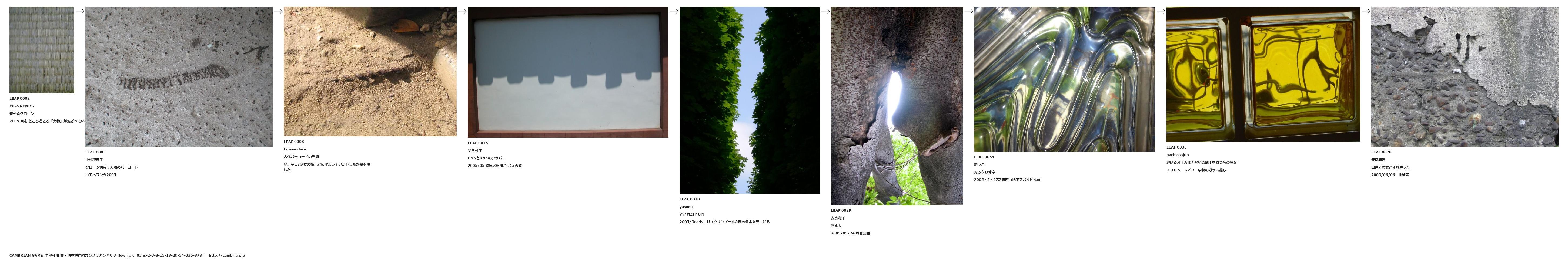Open the LEAF 0003 concrete barcode photo

pos(179,77)
